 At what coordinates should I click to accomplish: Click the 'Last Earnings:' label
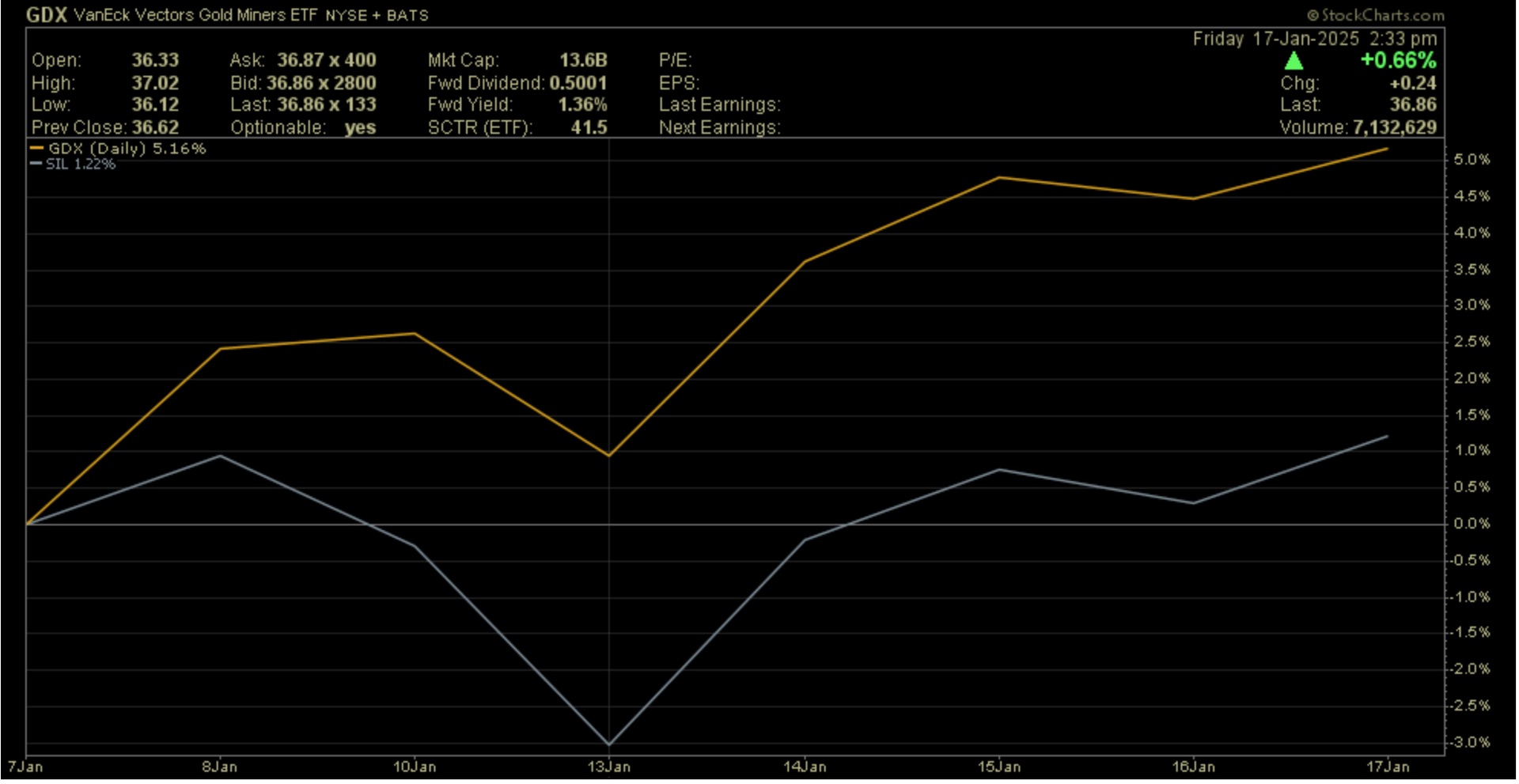pyautogui.click(x=720, y=104)
